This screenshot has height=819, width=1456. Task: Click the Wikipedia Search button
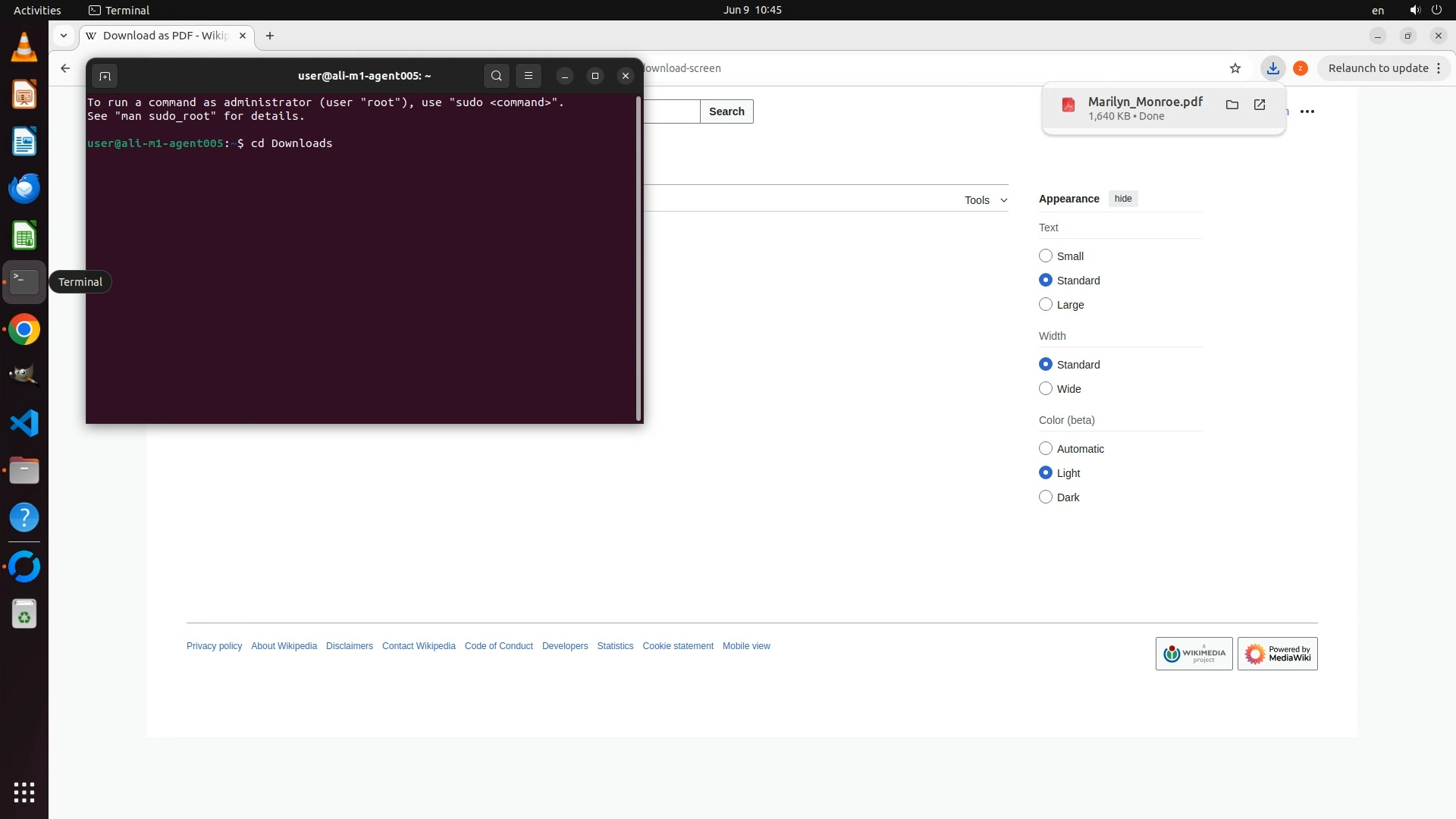pyautogui.click(x=726, y=111)
